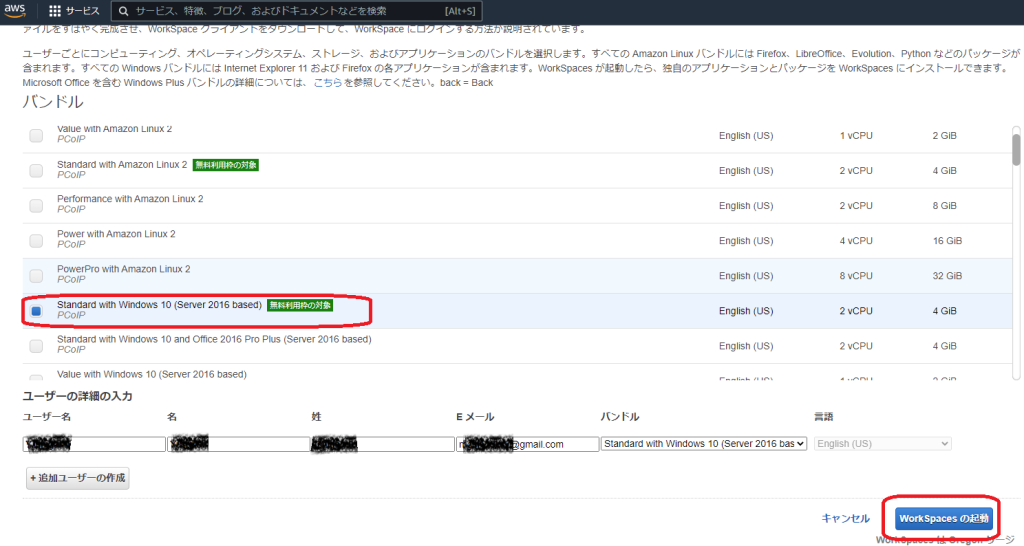Image resolution: width=1024 pixels, height=546 pixels.
Task: Click the WorkSpaces の起動 button
Action: [944, 518]
